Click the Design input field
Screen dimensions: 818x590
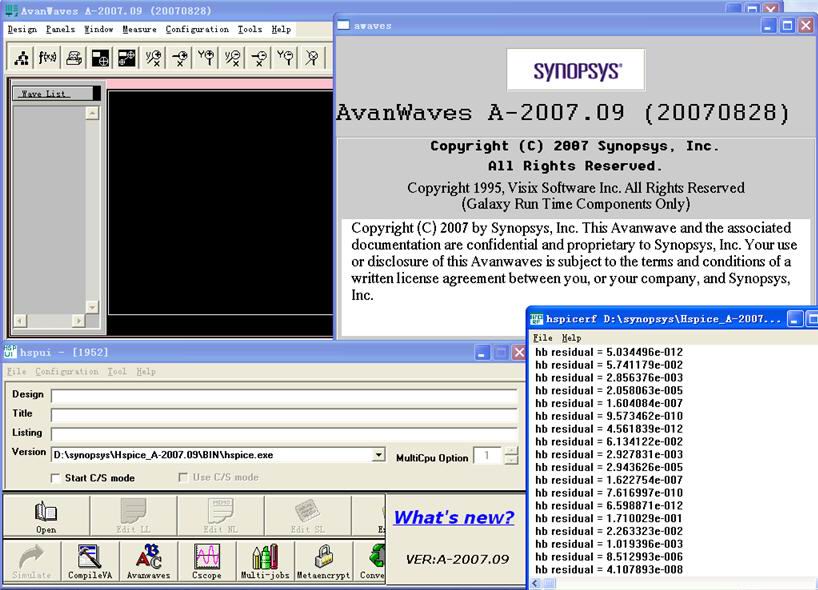tap(284, 396)
